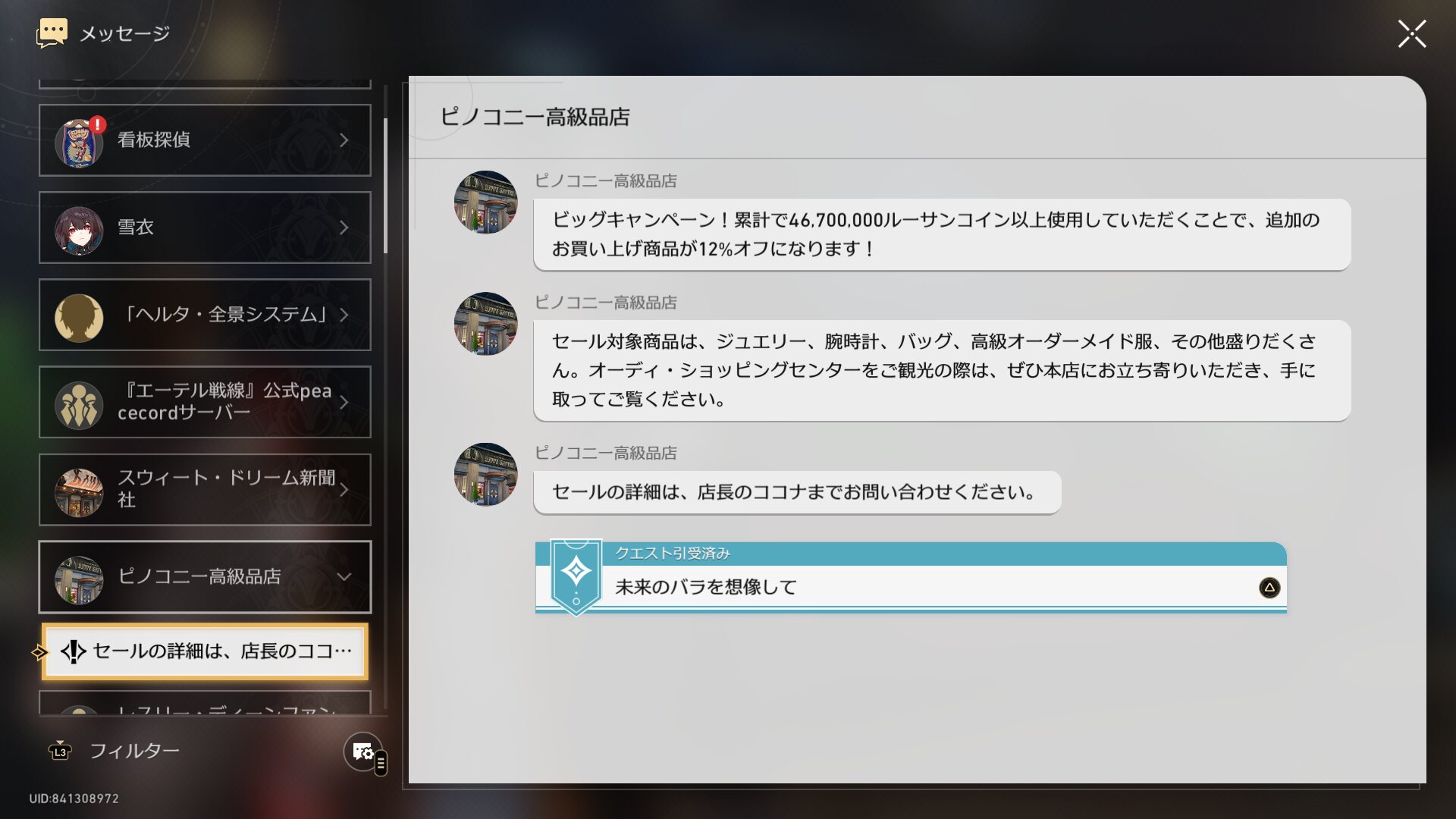Click ヘルタ・全景システム silhouette avatar
Screen dimensions: 1456x819
(79, 317)
